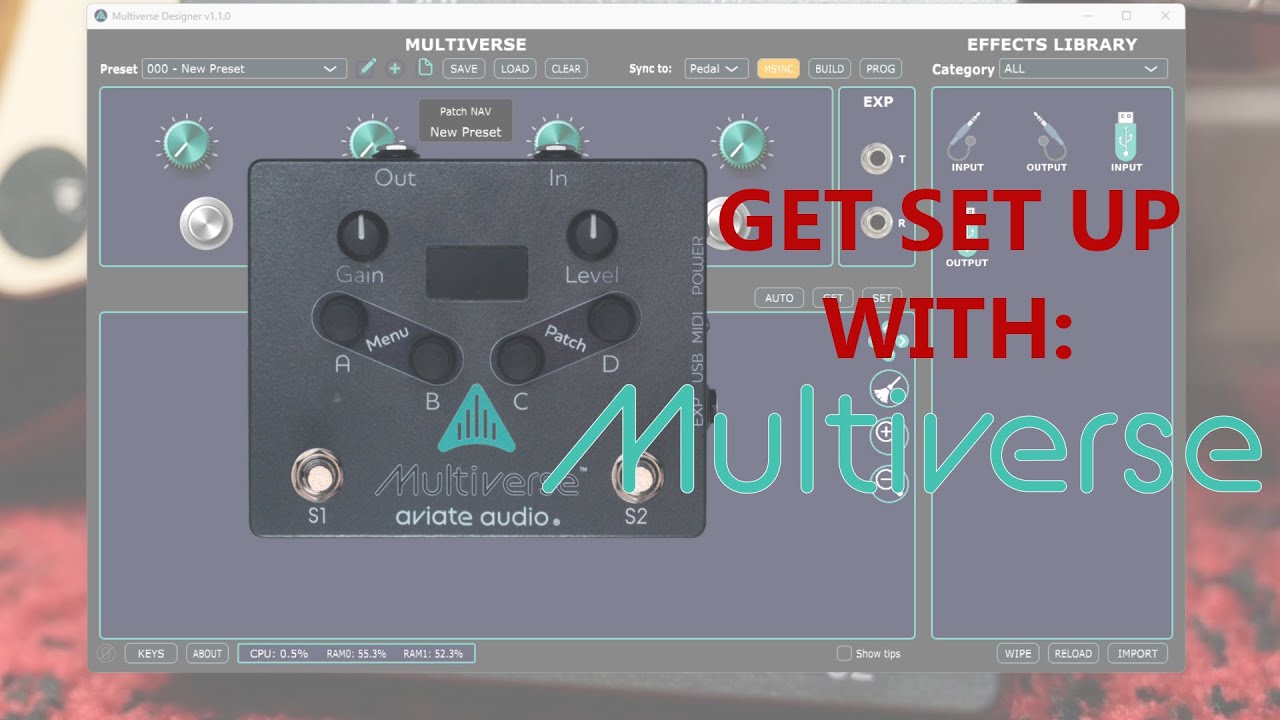1280x720 pixels.
Task: Add the audio jack INPUT effect
Action: tap(967, 141)
